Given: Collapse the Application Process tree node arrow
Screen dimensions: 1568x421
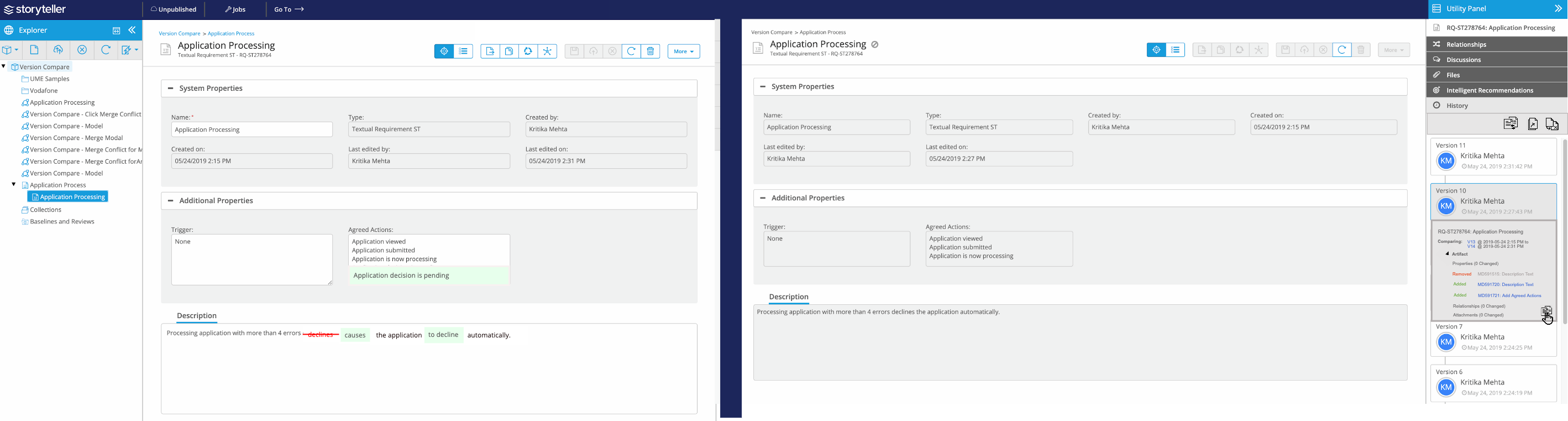Looking at the screenshot, I should (13, 184).
